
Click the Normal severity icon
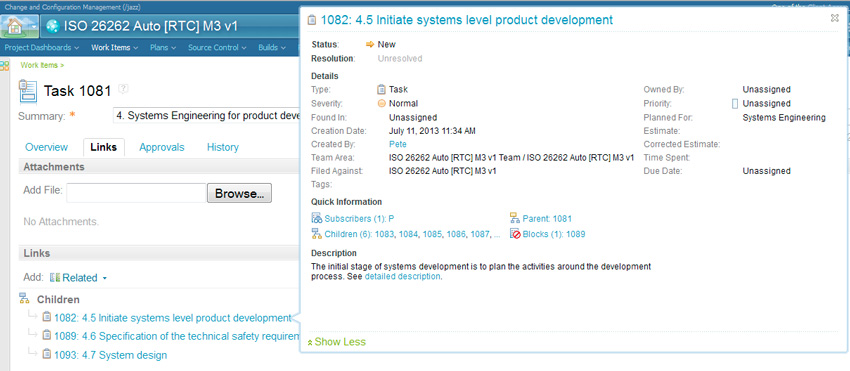(382, 103)
